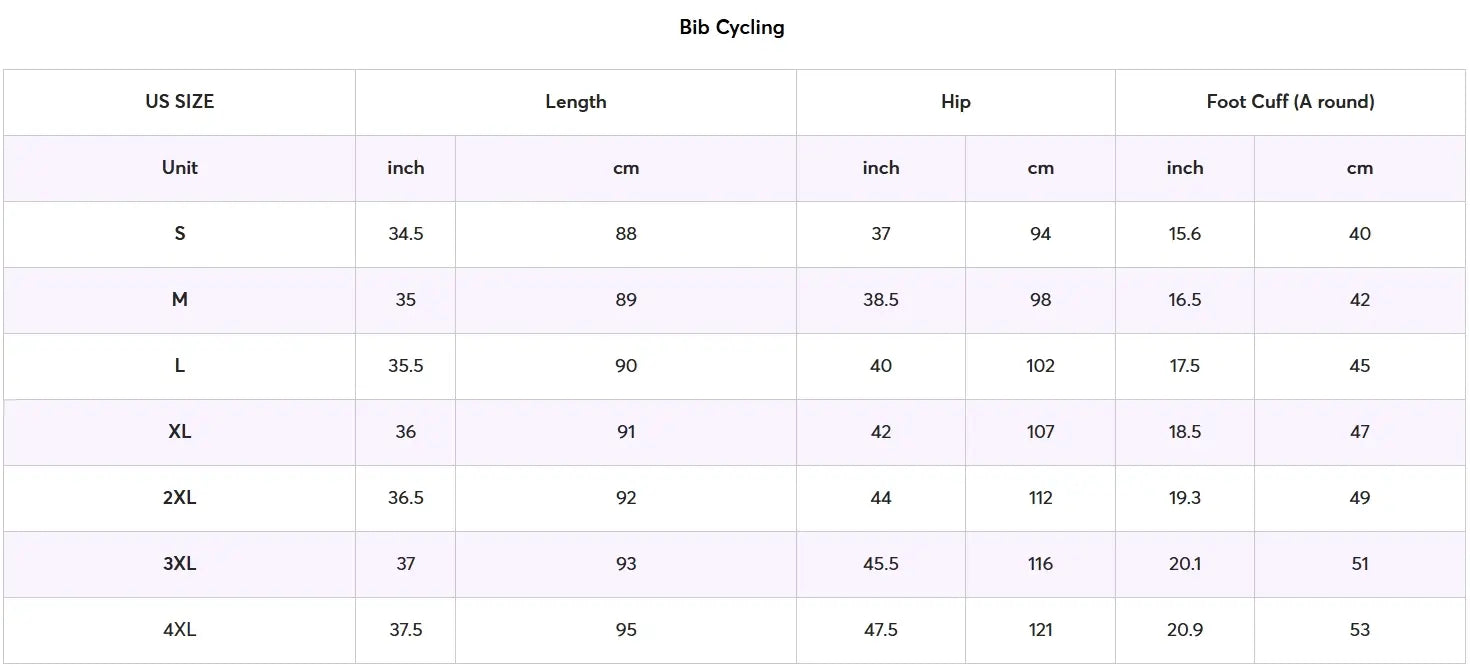The image size is (1470, 667).
Task: Select the XL size row label
Action: click(x=180, y=432)
